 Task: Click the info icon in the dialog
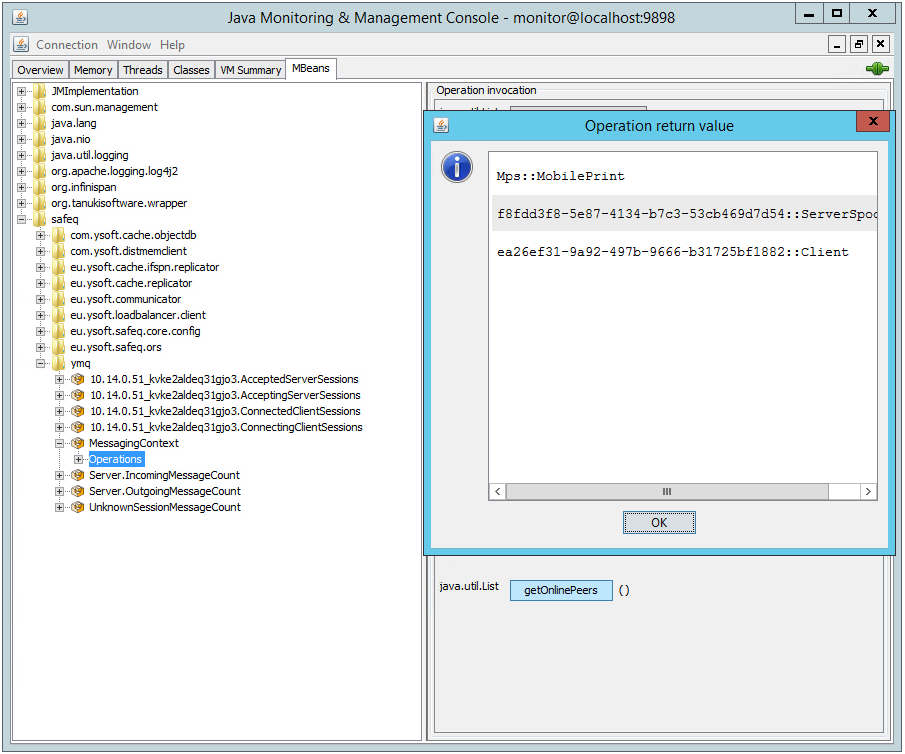(457, 168)
